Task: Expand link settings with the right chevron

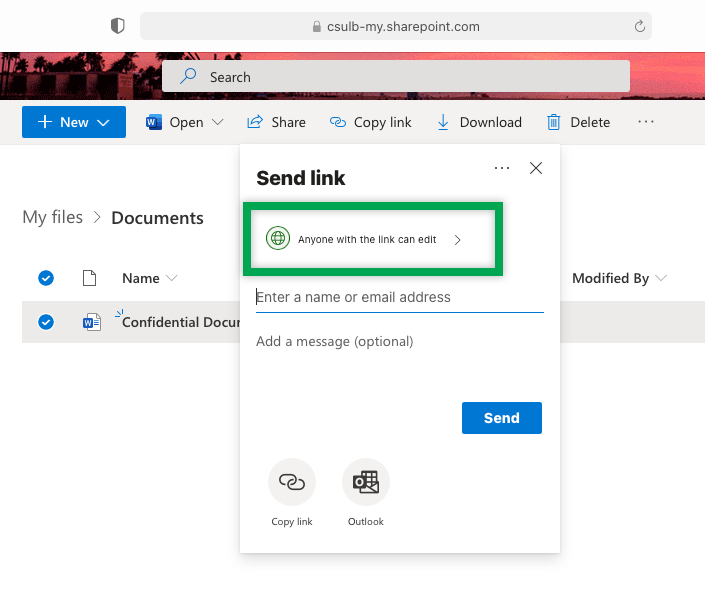Action: [x=457, y=240]
